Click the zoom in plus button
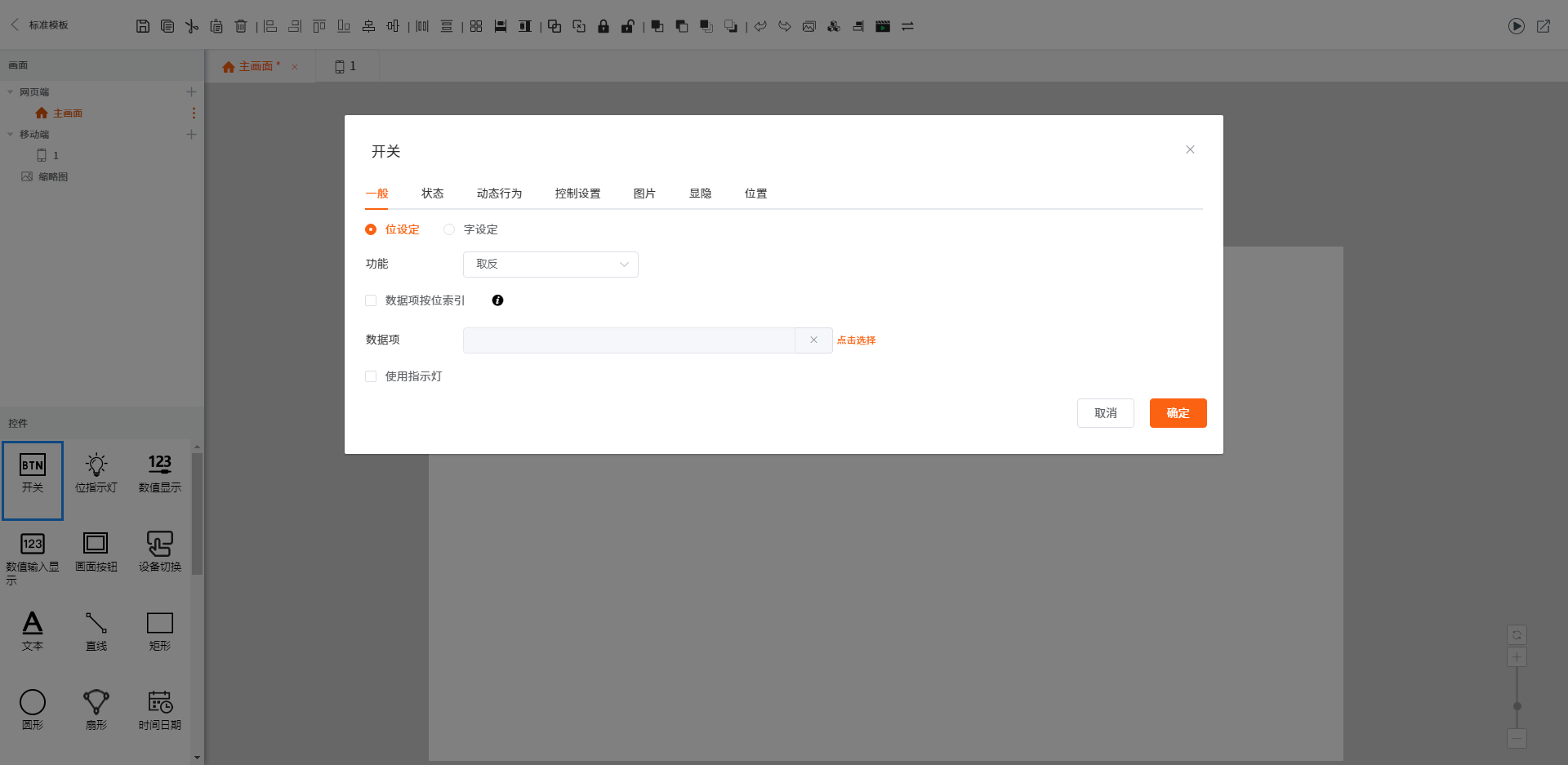 click(1517, 657)
